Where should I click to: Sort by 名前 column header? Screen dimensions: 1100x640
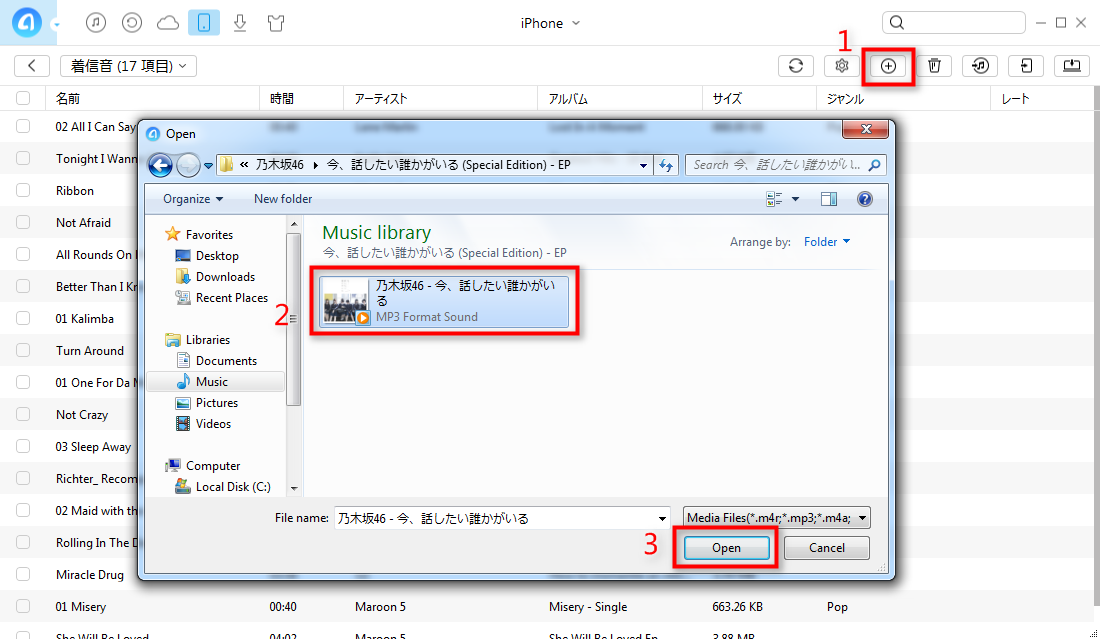[x=68, y=98]
